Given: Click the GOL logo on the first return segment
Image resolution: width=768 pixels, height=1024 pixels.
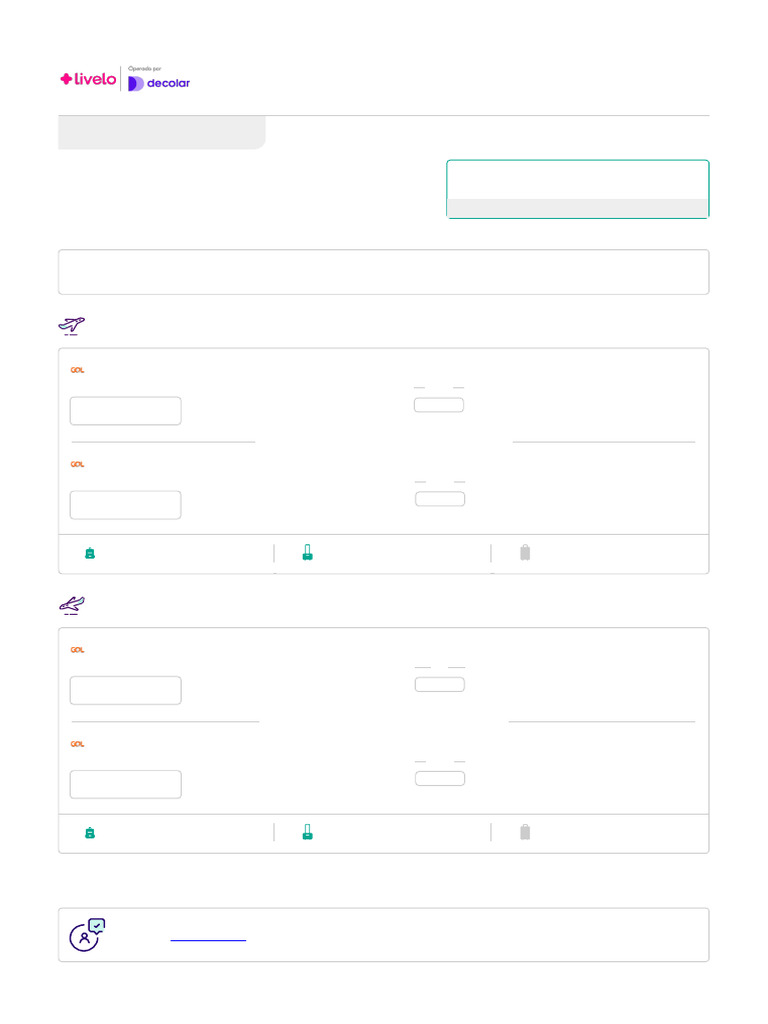Looking at the screenshot, I should pos(77,650).
